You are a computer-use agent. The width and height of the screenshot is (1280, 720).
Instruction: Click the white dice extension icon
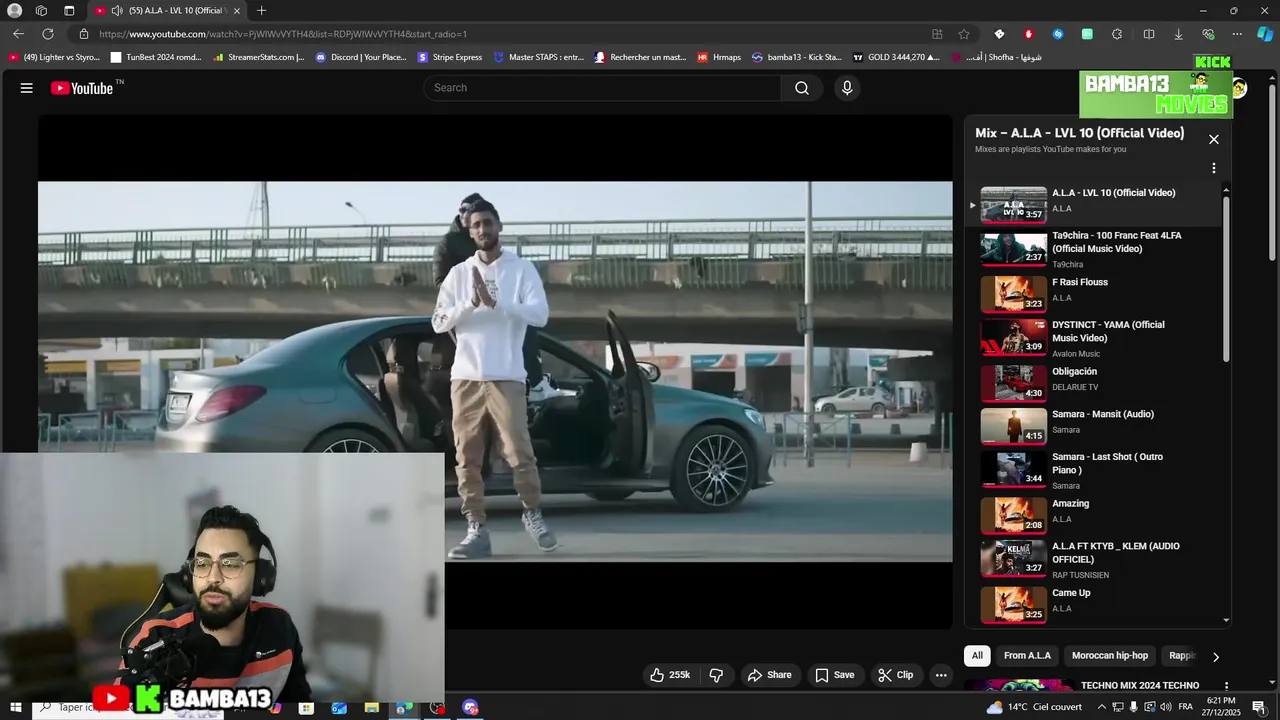pyautogui.click(x=999, y=34)
